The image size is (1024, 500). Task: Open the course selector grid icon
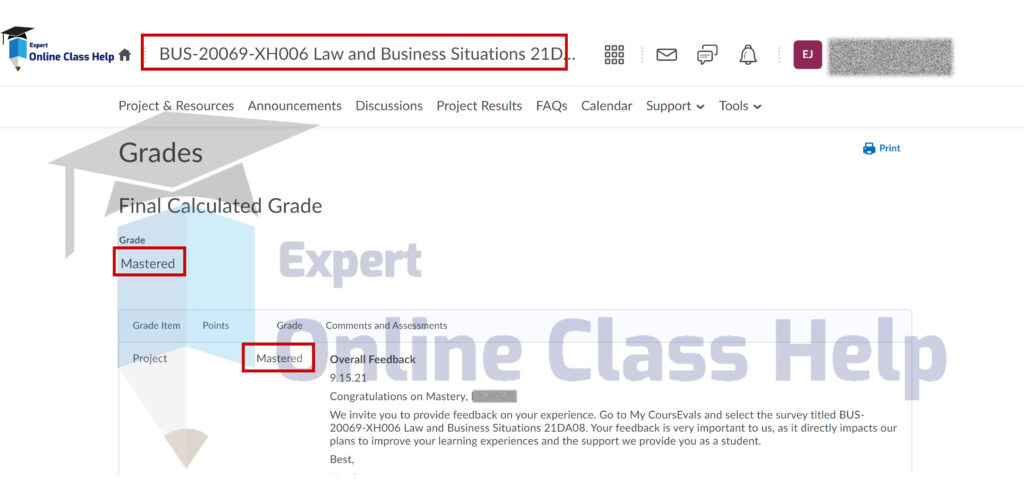coord(614,55)
